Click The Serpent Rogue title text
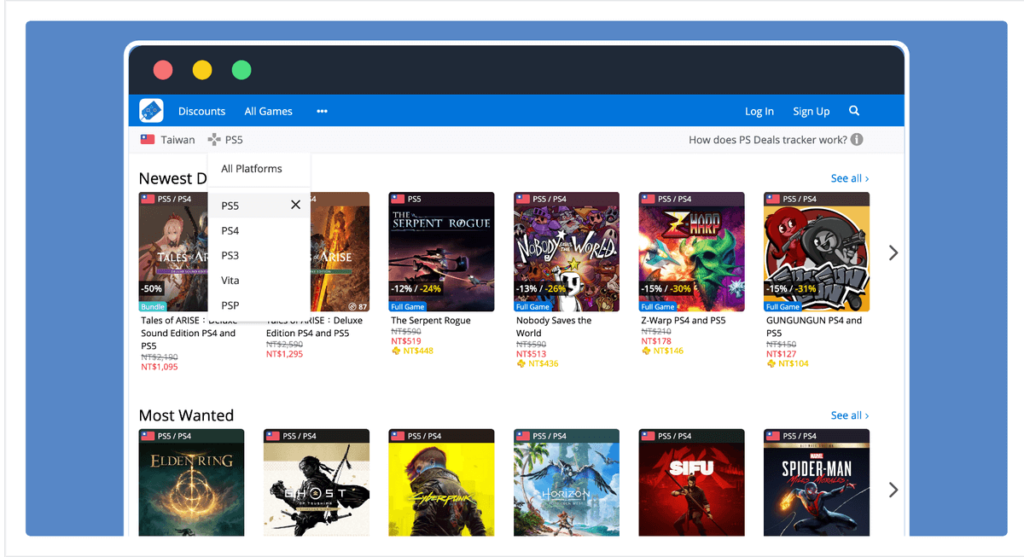 pyautogui.click(x=430, y=320)
